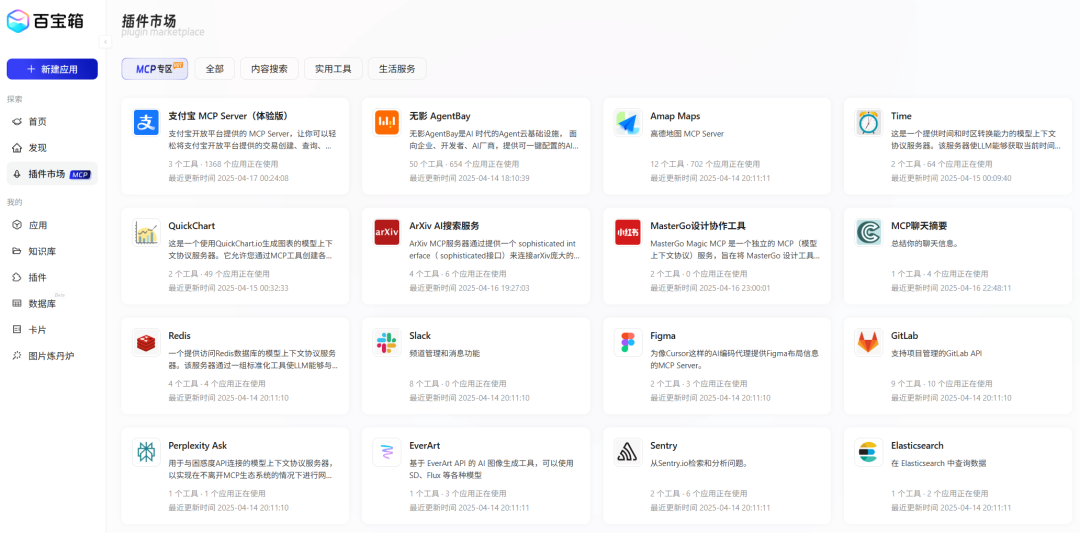Click the MCP聊天摘要 icon

tap(869, 232)
